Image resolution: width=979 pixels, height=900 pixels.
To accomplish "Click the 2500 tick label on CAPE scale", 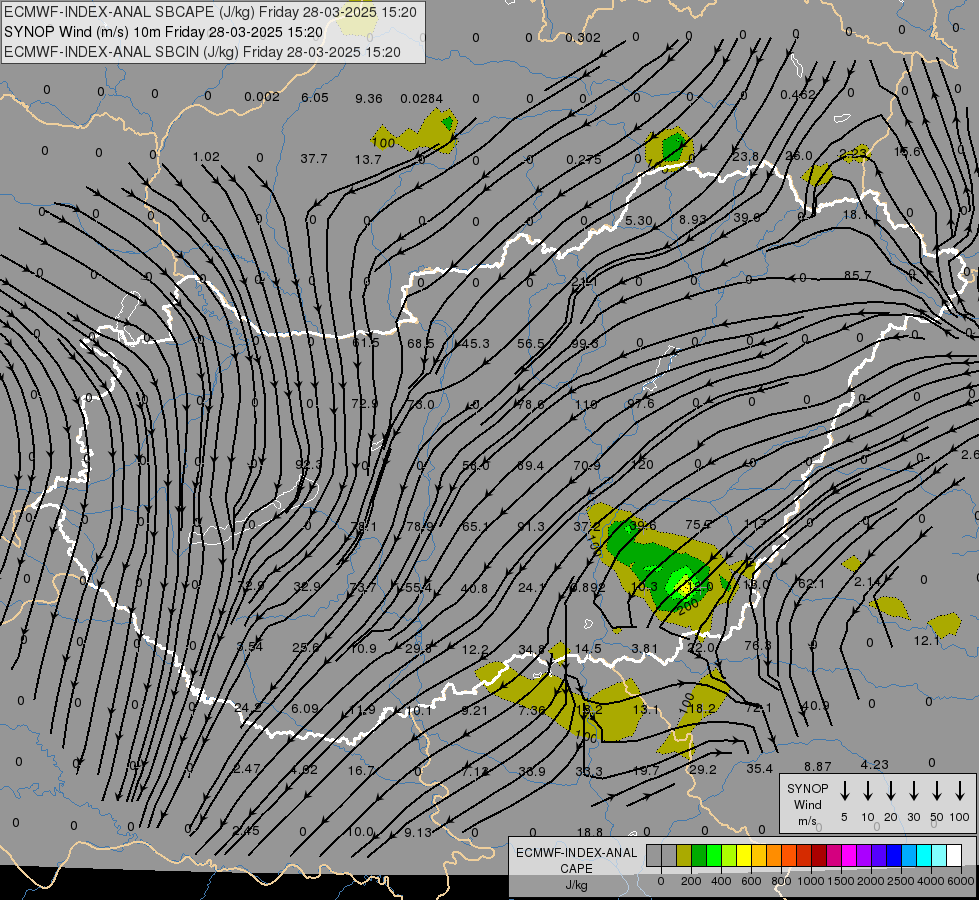I will click(x=900, y=881).
